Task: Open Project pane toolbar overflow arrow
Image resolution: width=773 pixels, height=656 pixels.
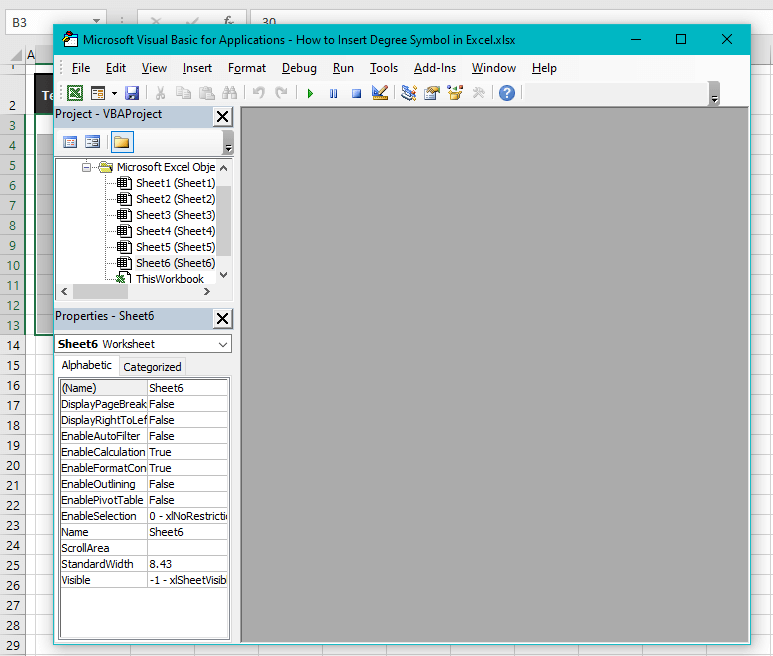Action: pyautogui.click(x=228, y=143)
